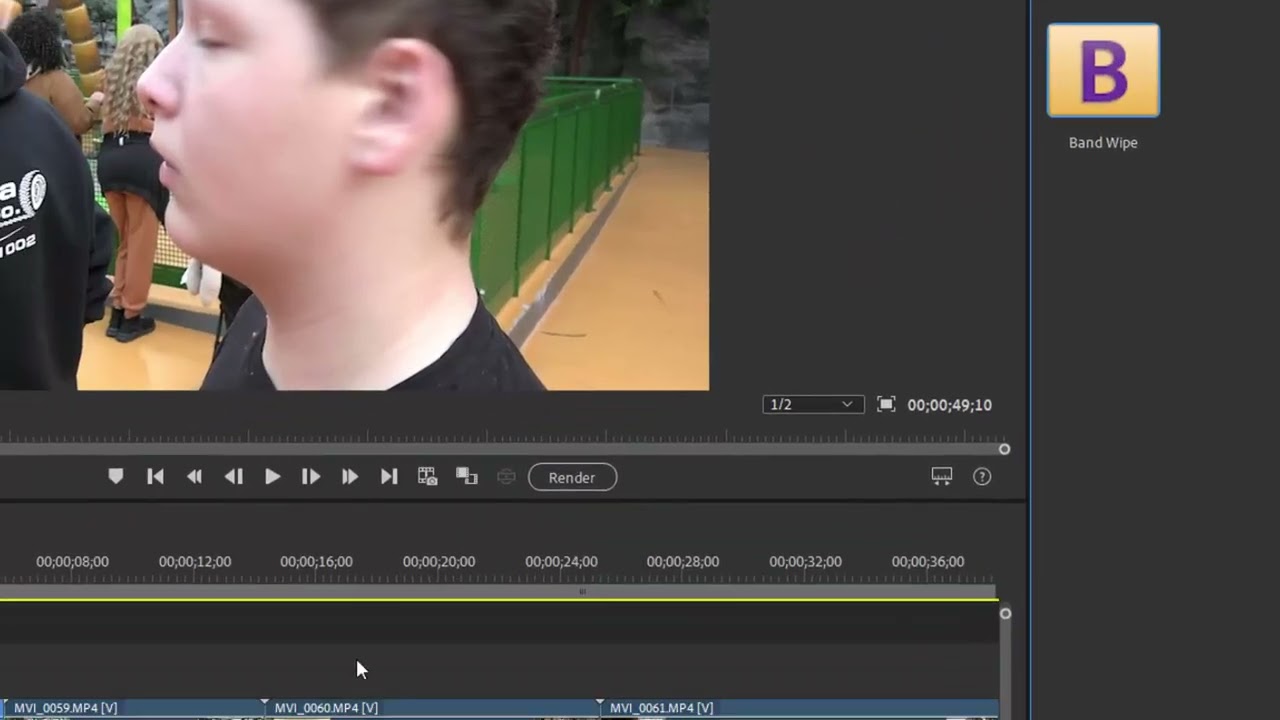The height and width of the screenshot is (720, 1280).
Task: Click the fast forward button
Action: [x=350, y=477]
